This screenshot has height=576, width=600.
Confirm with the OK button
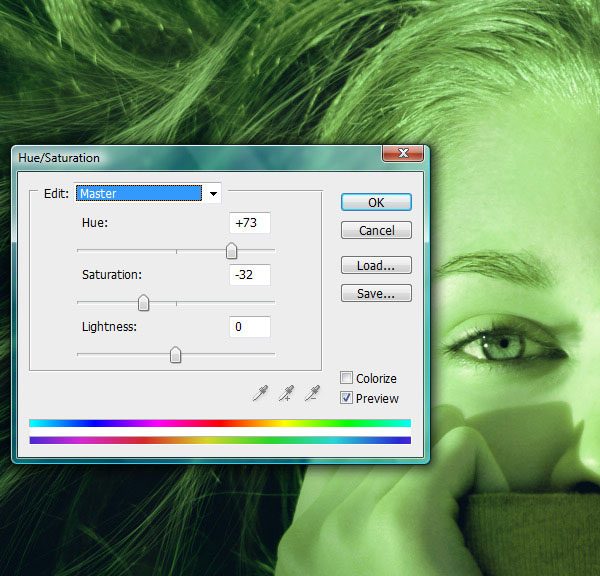[x=376, y=202]
